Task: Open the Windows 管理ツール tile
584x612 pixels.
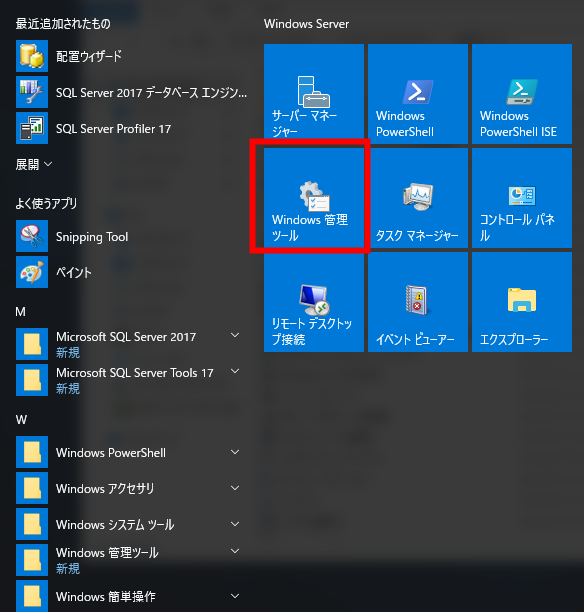Action: point(314,198)
